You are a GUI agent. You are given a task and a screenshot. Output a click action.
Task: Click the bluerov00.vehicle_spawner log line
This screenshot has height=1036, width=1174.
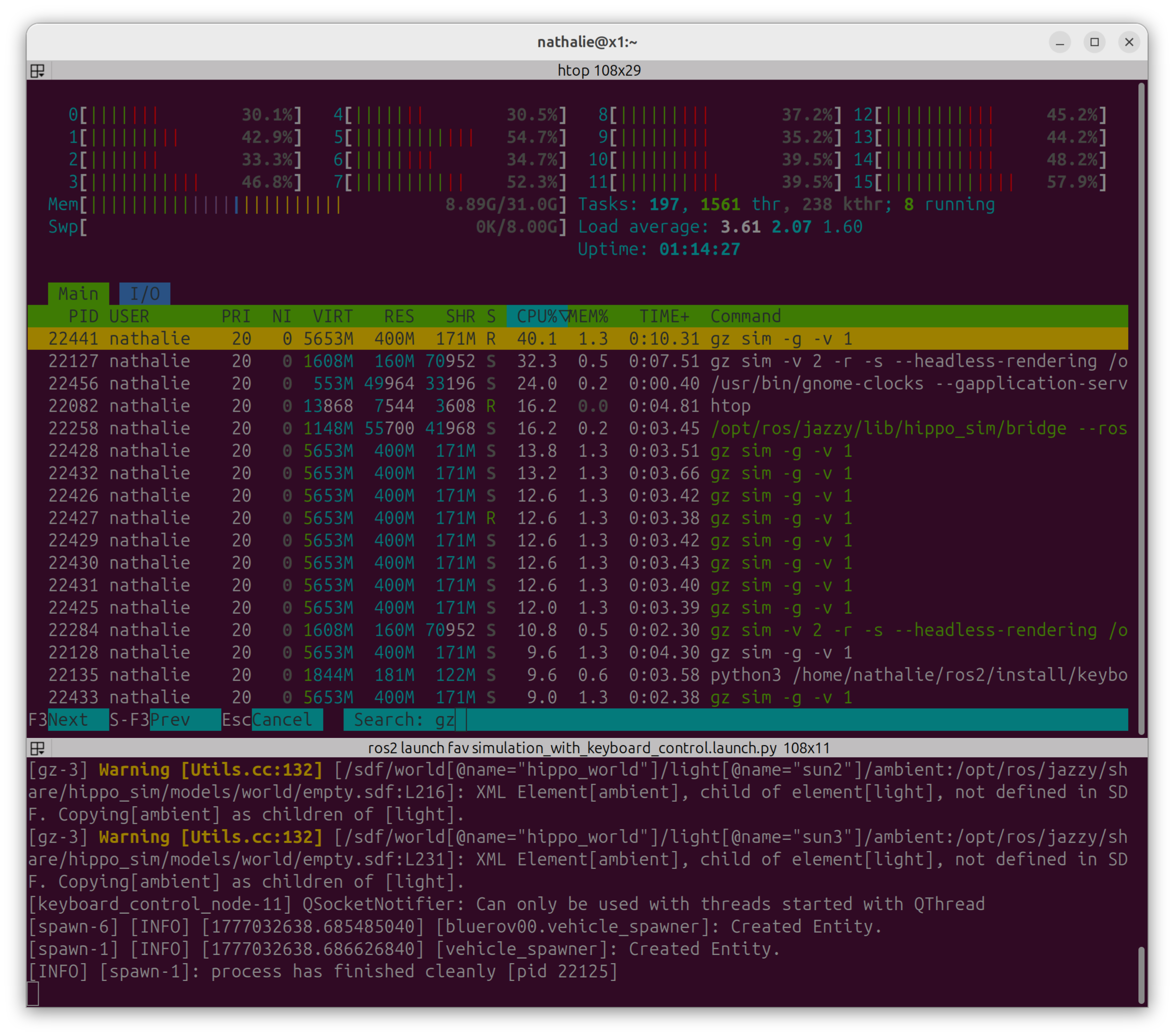pos(456,926)
